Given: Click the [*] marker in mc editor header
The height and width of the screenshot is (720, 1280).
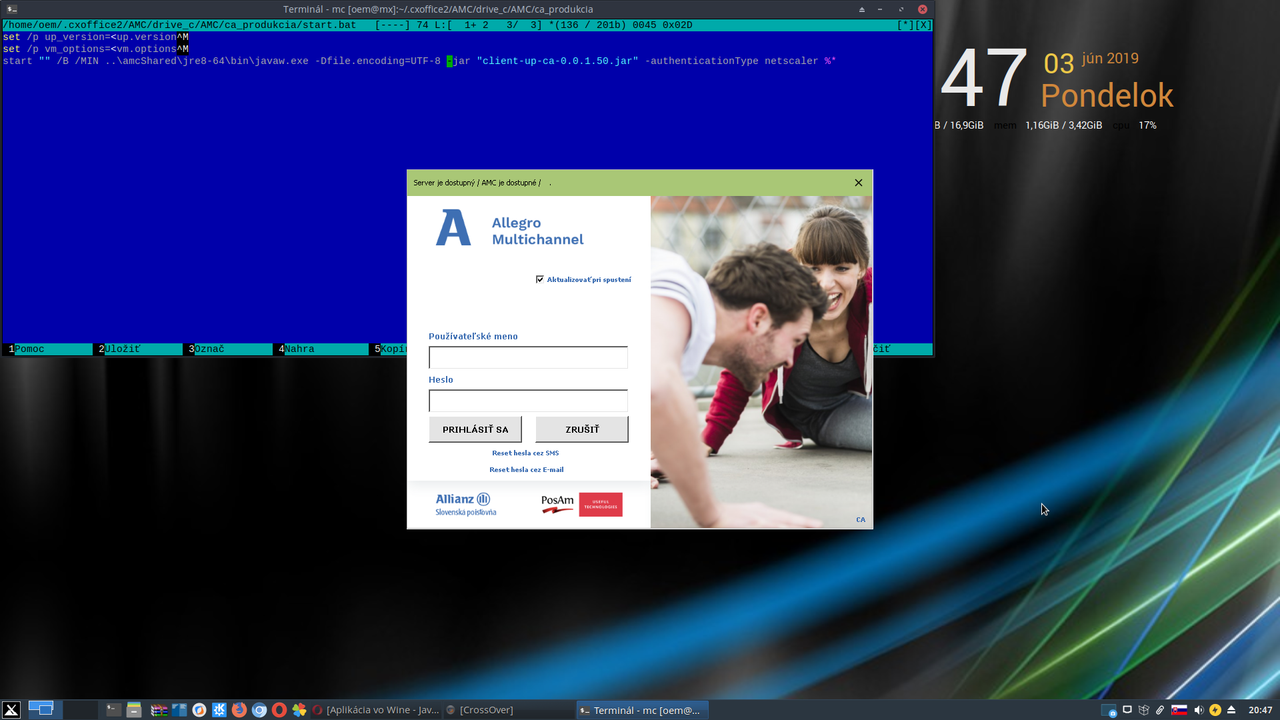Looking at the screenshot, I should point(906,25).
